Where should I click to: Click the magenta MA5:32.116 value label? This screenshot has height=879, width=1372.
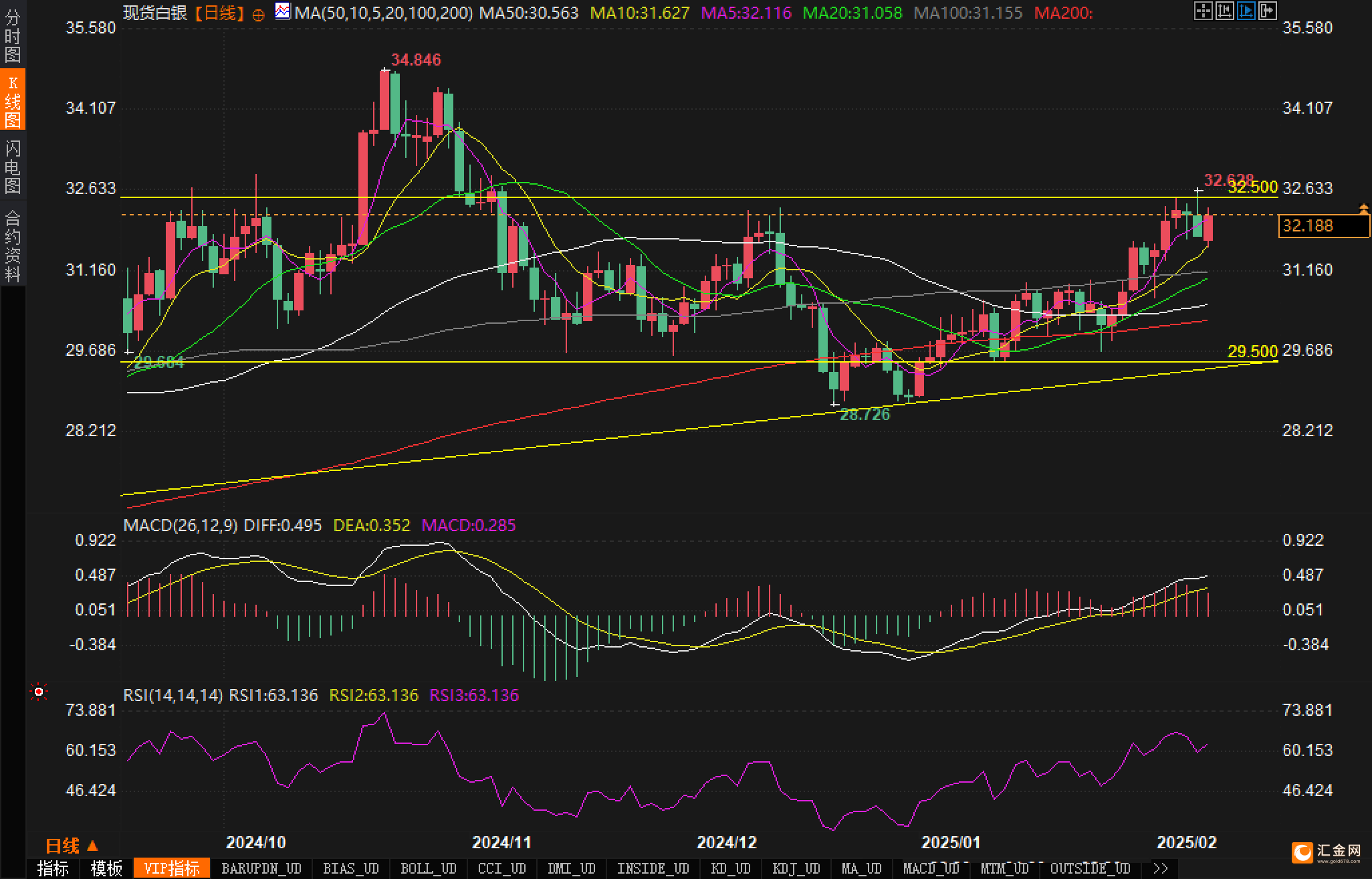(746, 13)
